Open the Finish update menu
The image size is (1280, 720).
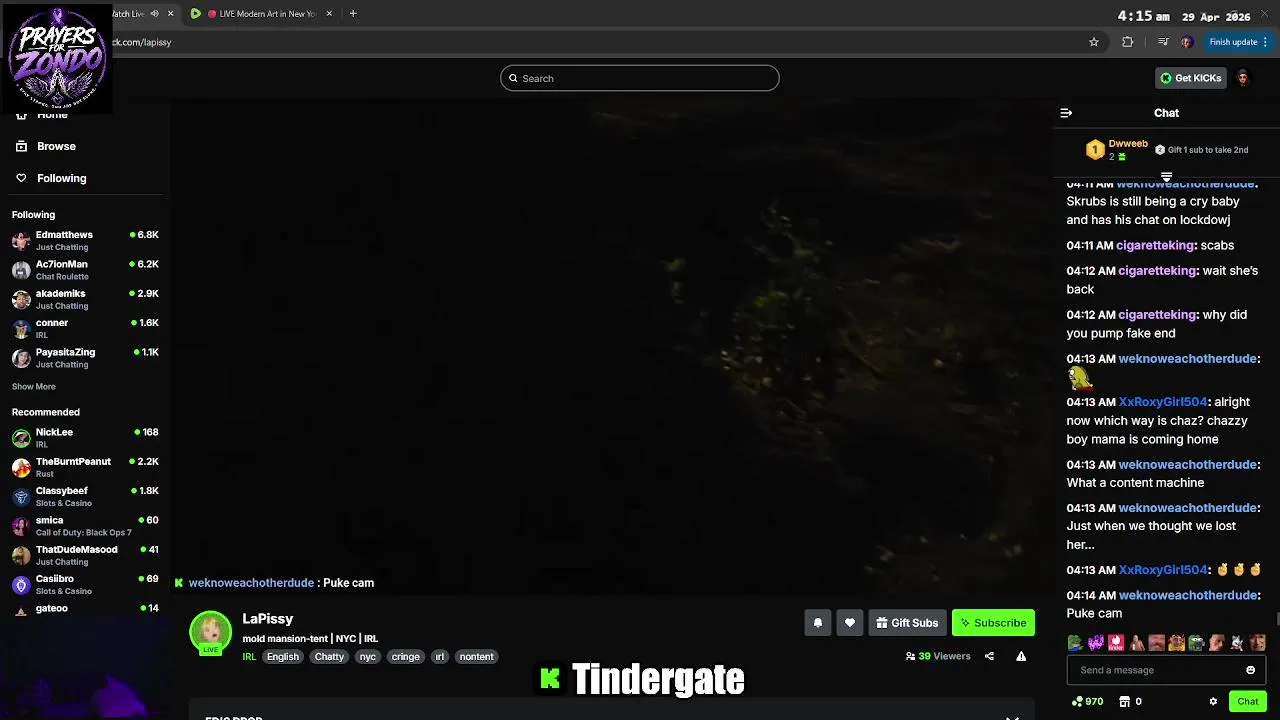[1239, 42]
